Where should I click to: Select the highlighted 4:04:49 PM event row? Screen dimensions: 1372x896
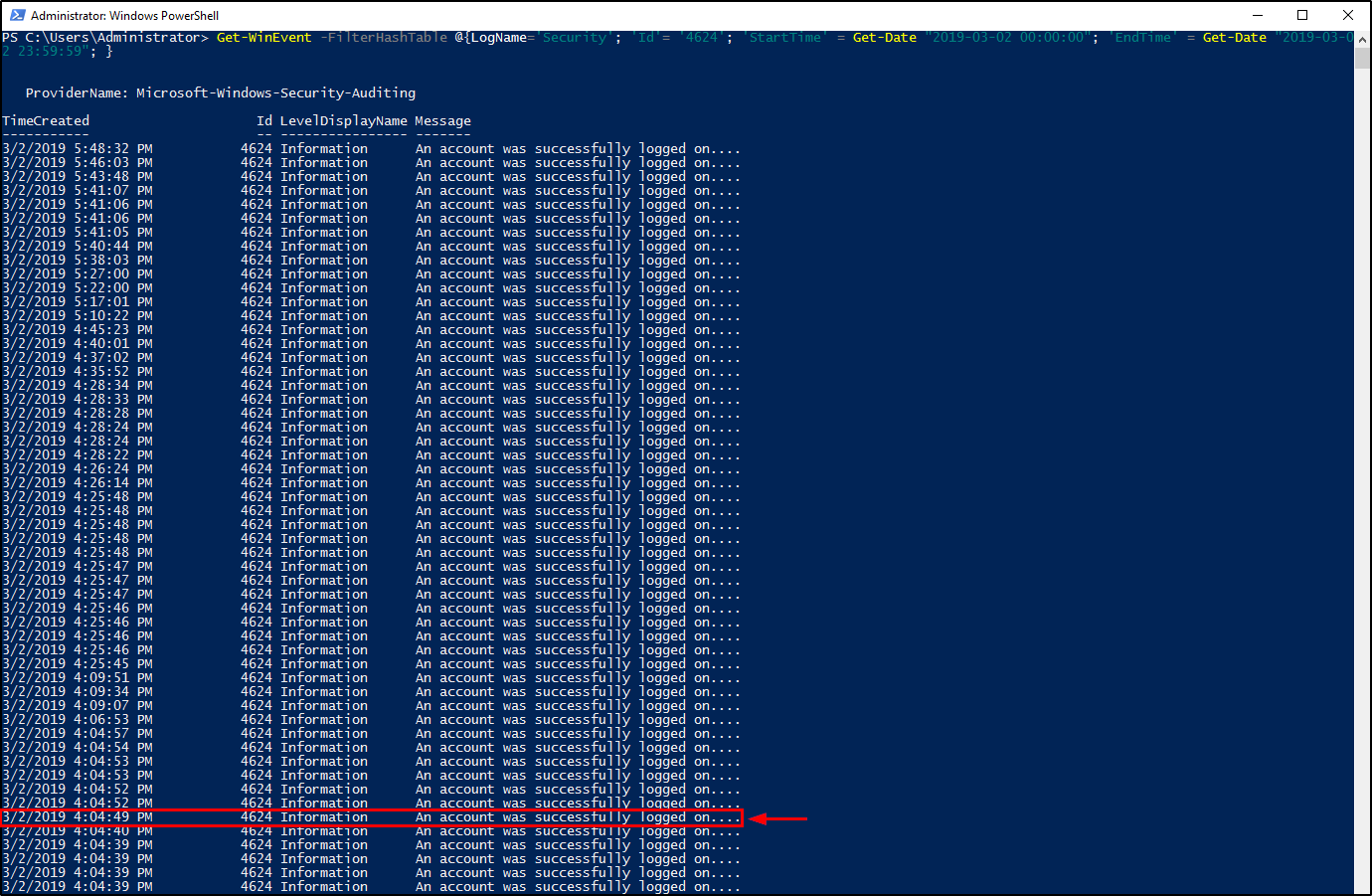click(x=371, y=817)
